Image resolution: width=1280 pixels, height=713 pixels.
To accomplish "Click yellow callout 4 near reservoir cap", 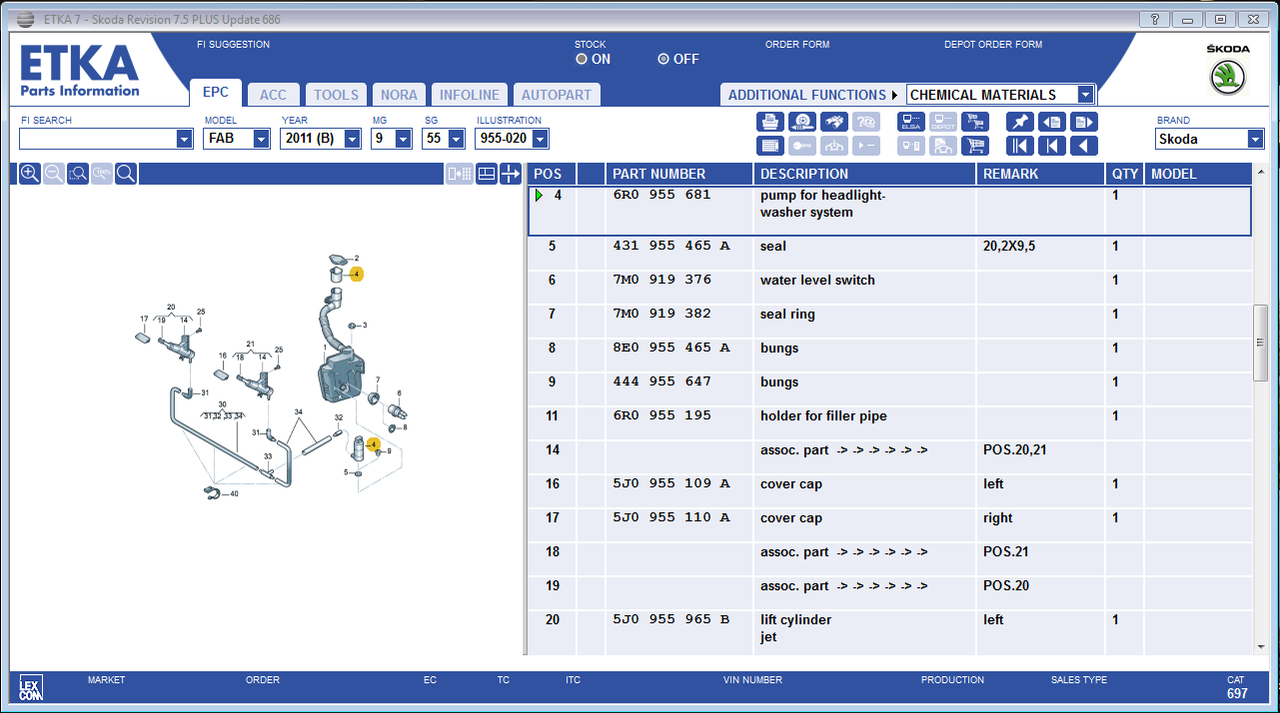I will tap(357, 274).
